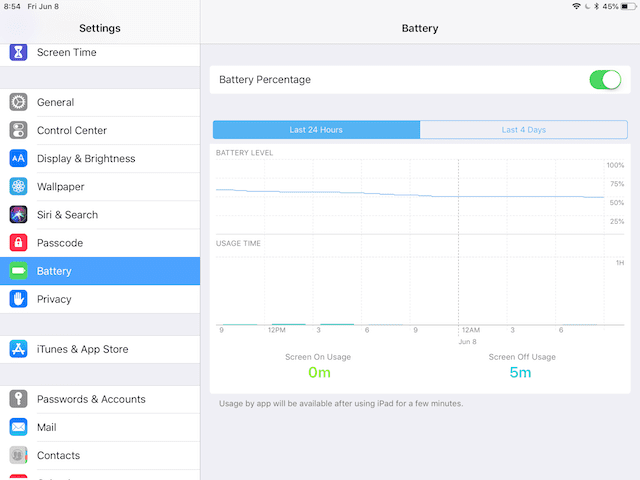This screenshot has width=640, height=480.
Task: Tap the Screen Time hourglass icon
Action: (x=18, y=52)
